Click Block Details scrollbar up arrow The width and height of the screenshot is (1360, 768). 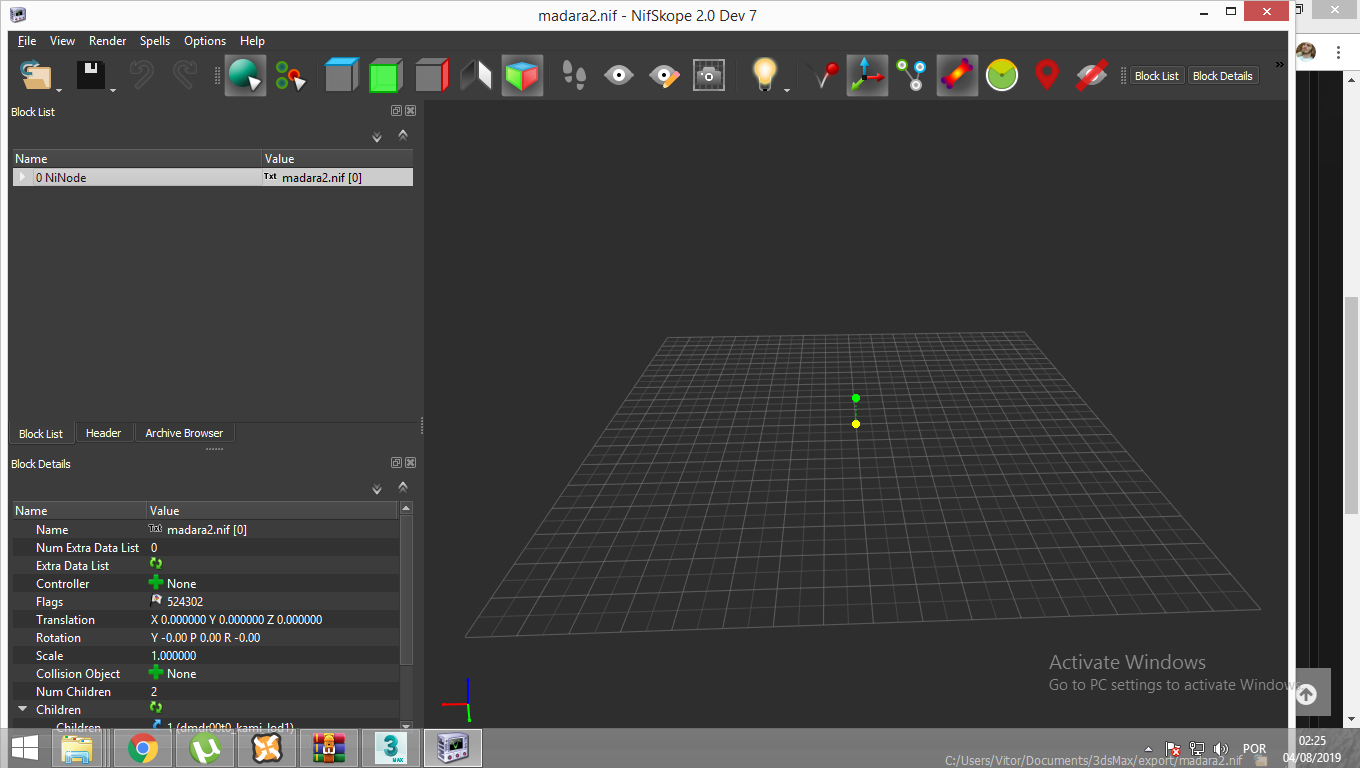406,509
